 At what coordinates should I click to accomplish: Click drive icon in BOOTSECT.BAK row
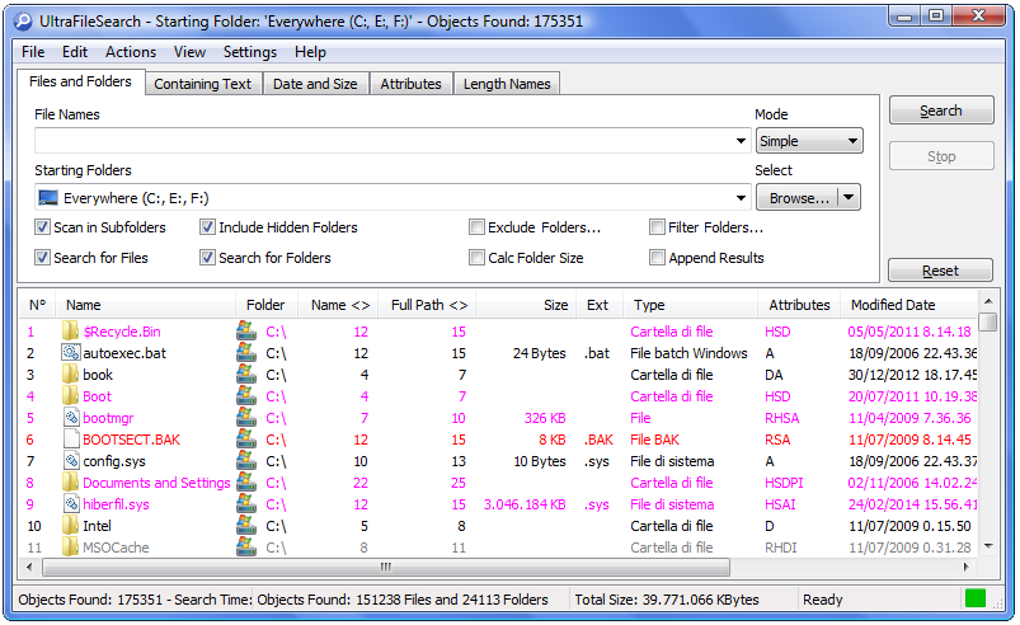coord(246,439)
